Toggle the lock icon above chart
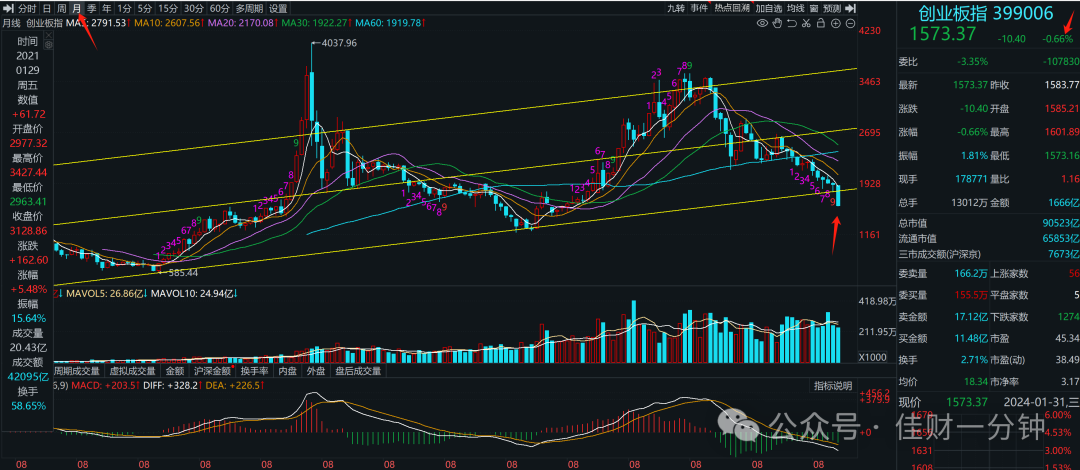The width and height of the screenshot is (1080, 470). pyautogui.click(x=821, y=23)
